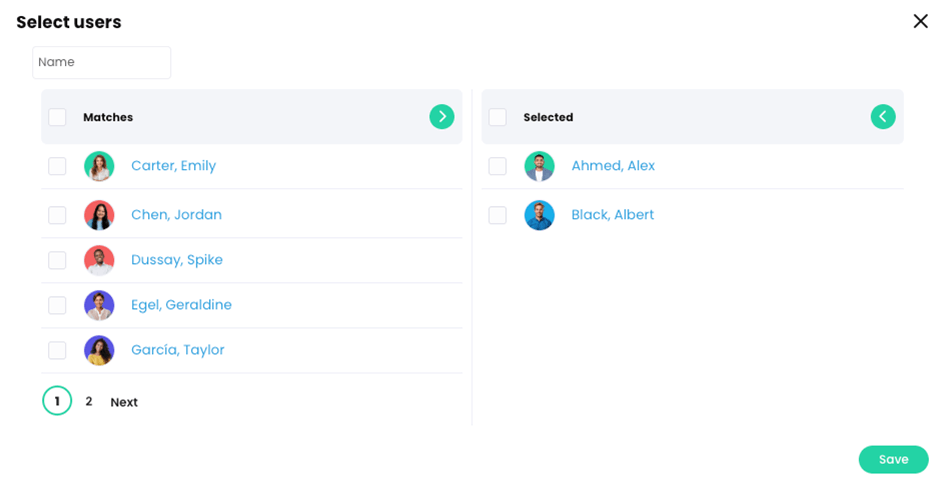Click the green move-right arrow in Matches header
Screen dimensions: 945x488
(441, 117)
